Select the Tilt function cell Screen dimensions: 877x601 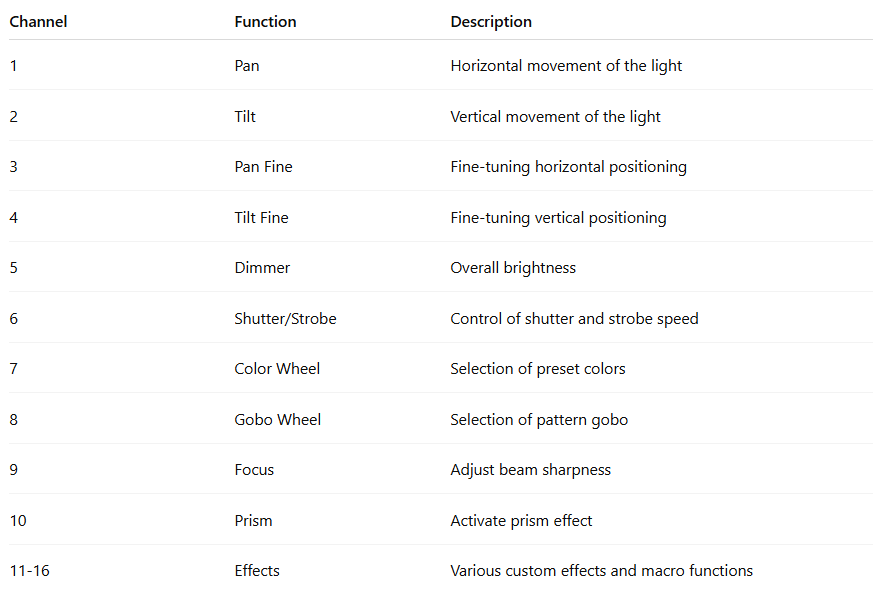click(x=245, y=116)
